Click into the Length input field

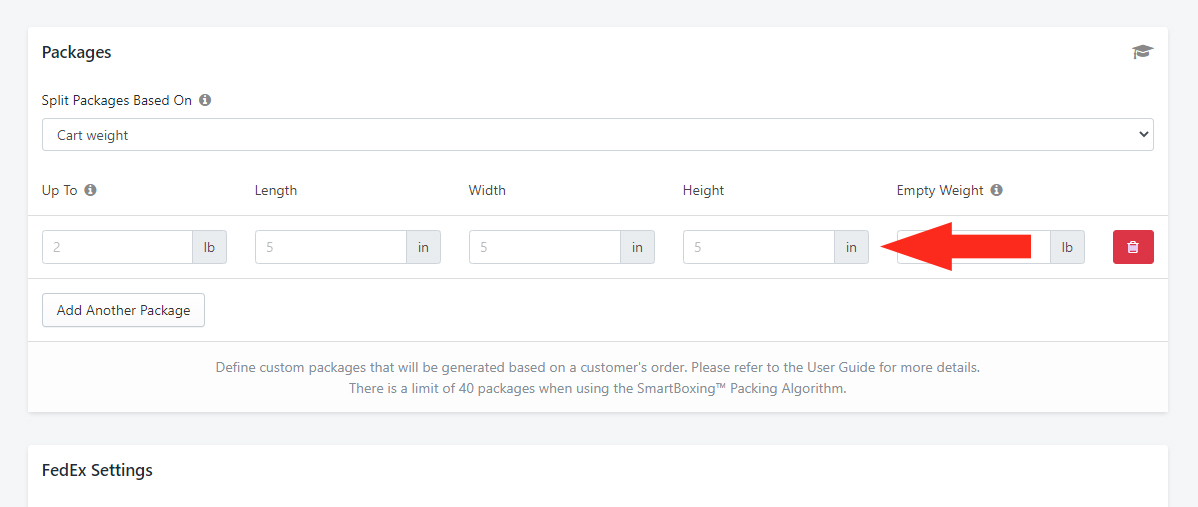tap(330, 247)
